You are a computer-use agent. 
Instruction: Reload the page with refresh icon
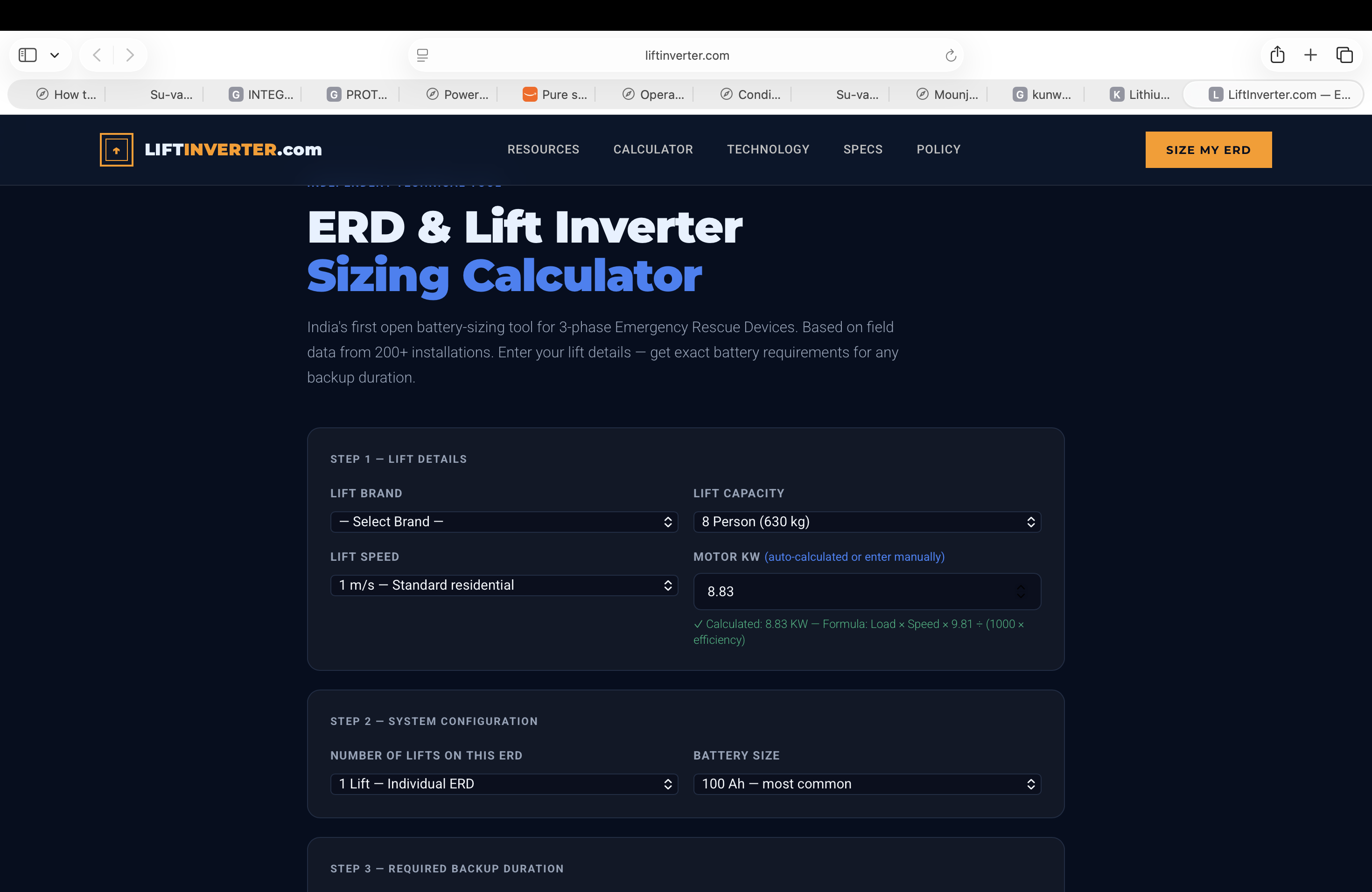[951, 56]
